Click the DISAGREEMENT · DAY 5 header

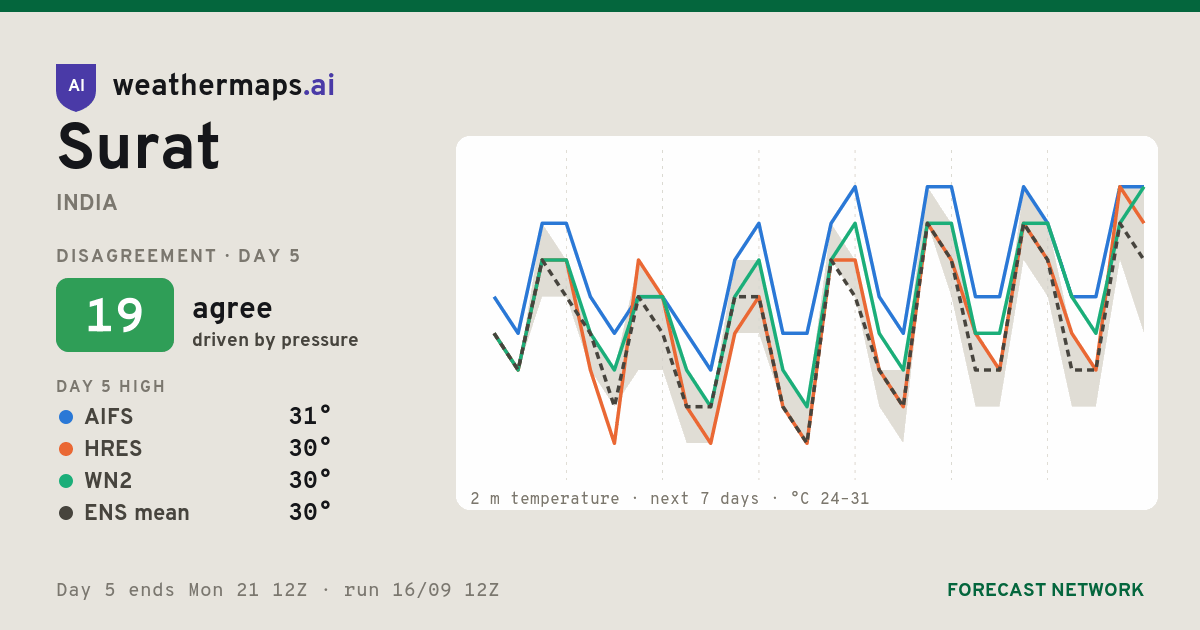click(x=178, y=256)
